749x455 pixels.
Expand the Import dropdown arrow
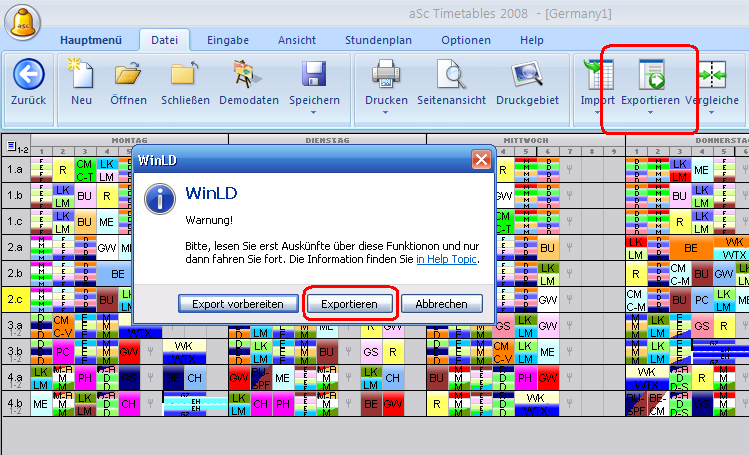pyautogui.click(x=597, y=113)
